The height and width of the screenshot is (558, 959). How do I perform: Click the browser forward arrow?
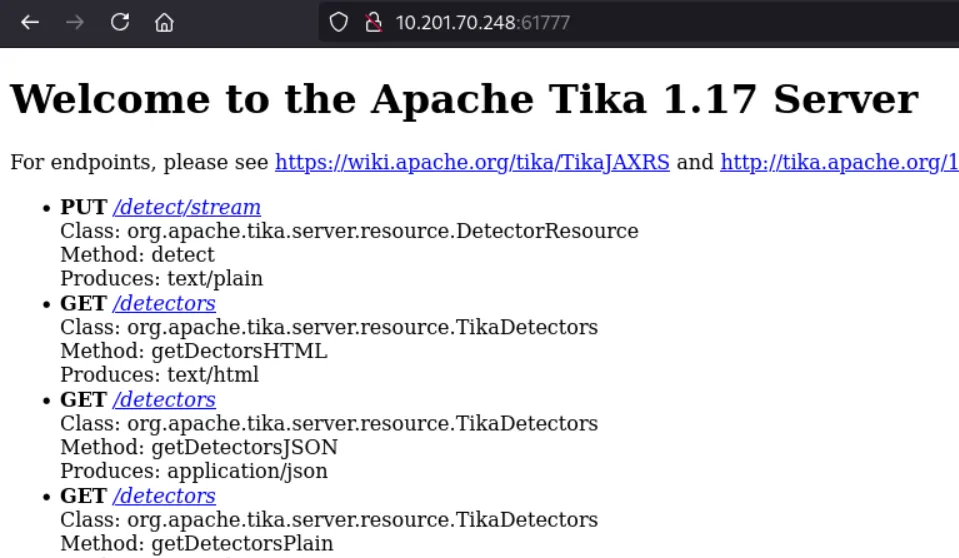tap(75, 23)
